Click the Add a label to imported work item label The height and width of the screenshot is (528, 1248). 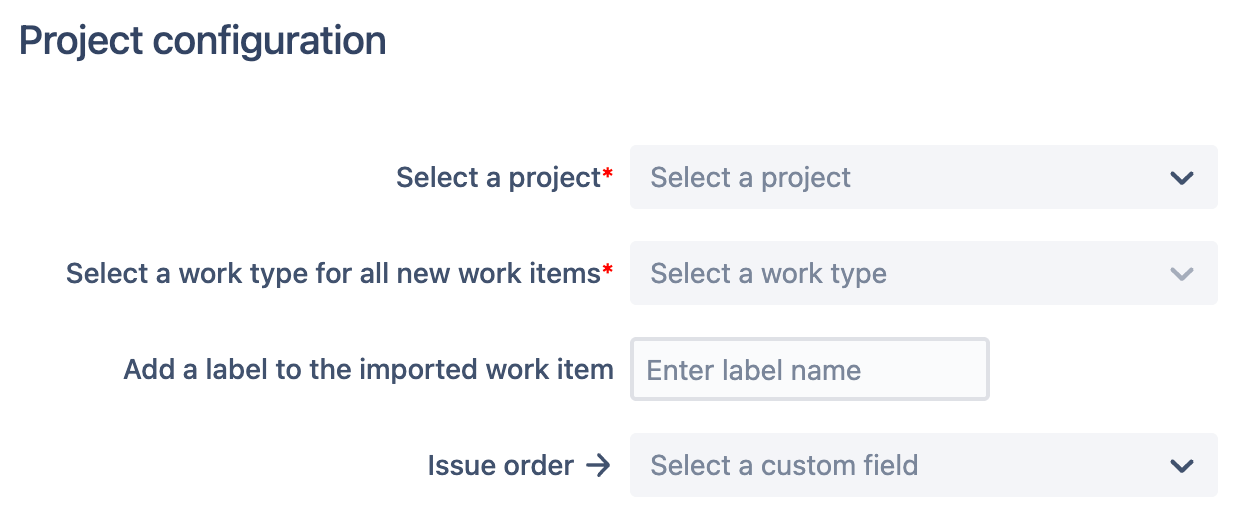click(x=368, y=370)
